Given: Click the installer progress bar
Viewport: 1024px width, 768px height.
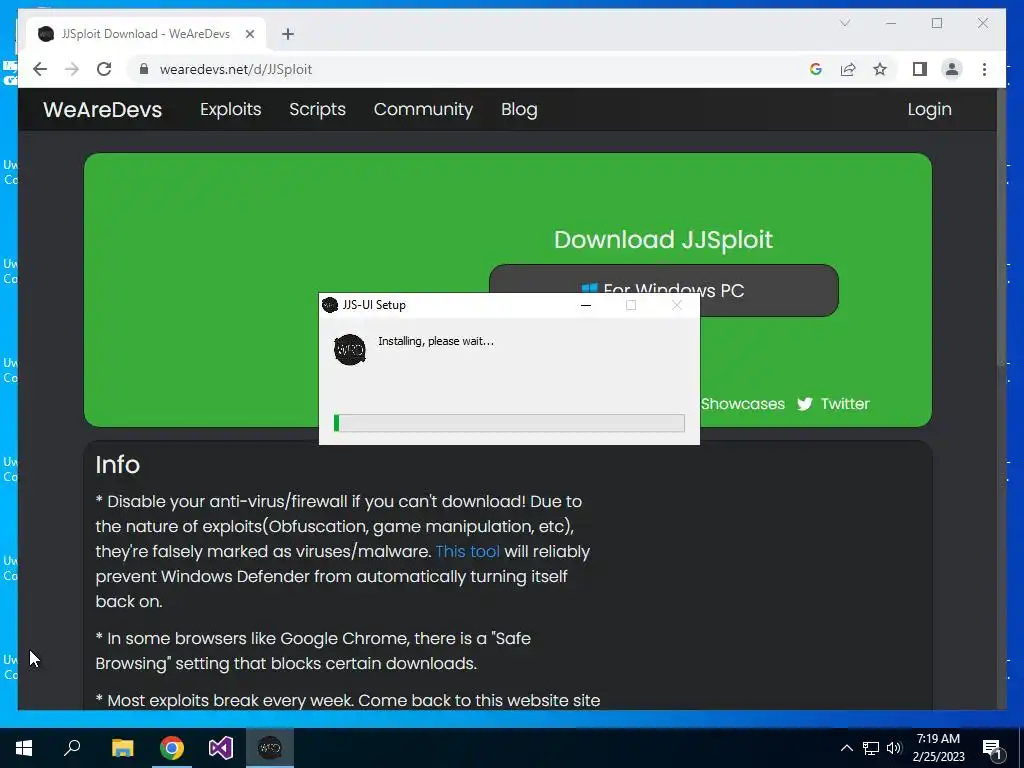Looking at the screenshot, I should (509, 423).
